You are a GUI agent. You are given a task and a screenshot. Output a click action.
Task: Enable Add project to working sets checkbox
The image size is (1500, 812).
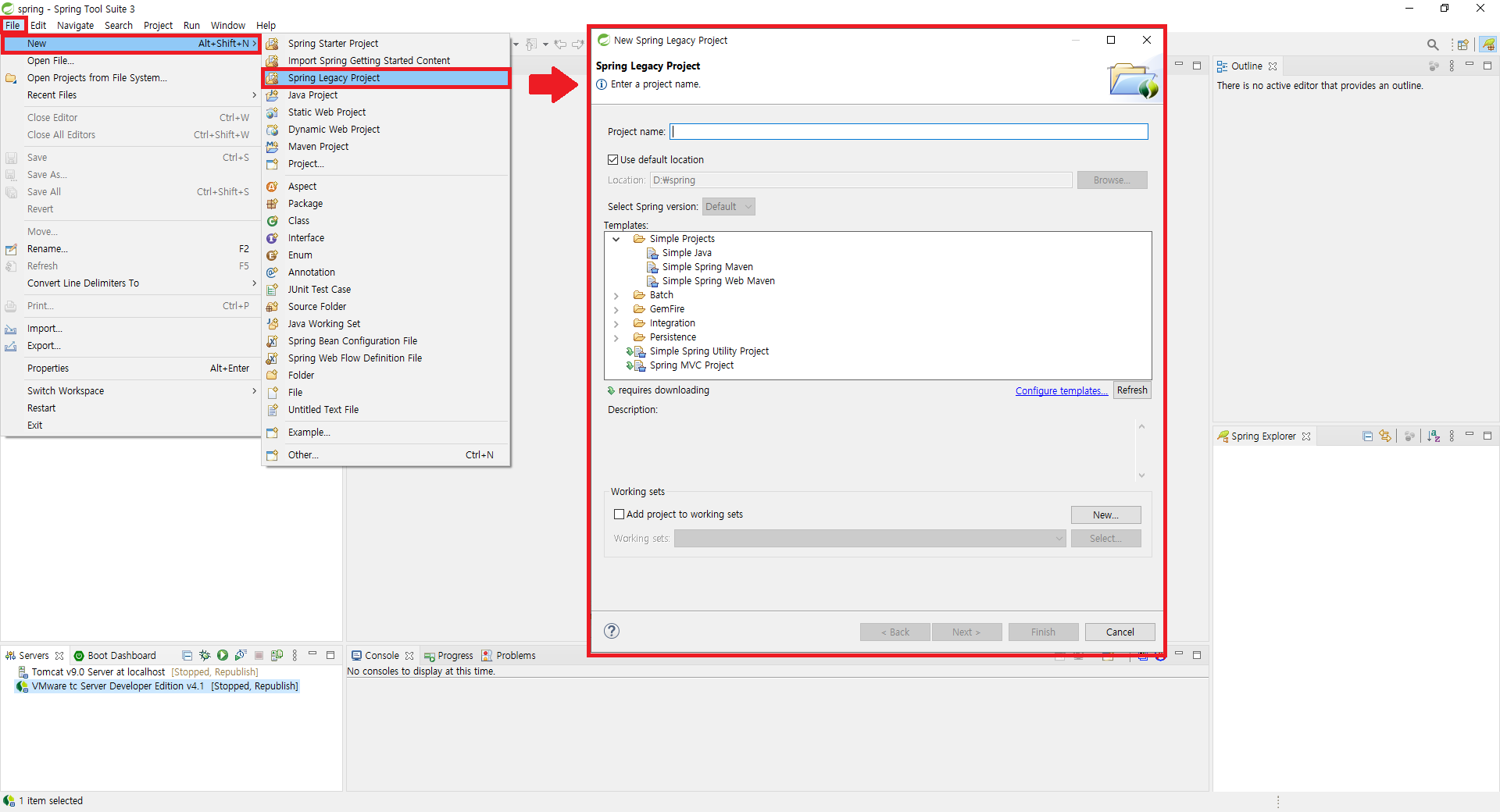(620, 515)
